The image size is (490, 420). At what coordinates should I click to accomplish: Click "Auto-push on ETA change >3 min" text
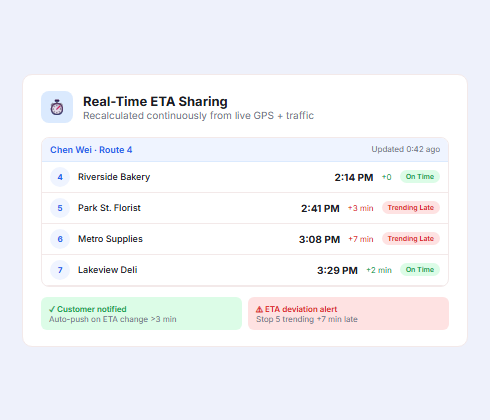113,319
